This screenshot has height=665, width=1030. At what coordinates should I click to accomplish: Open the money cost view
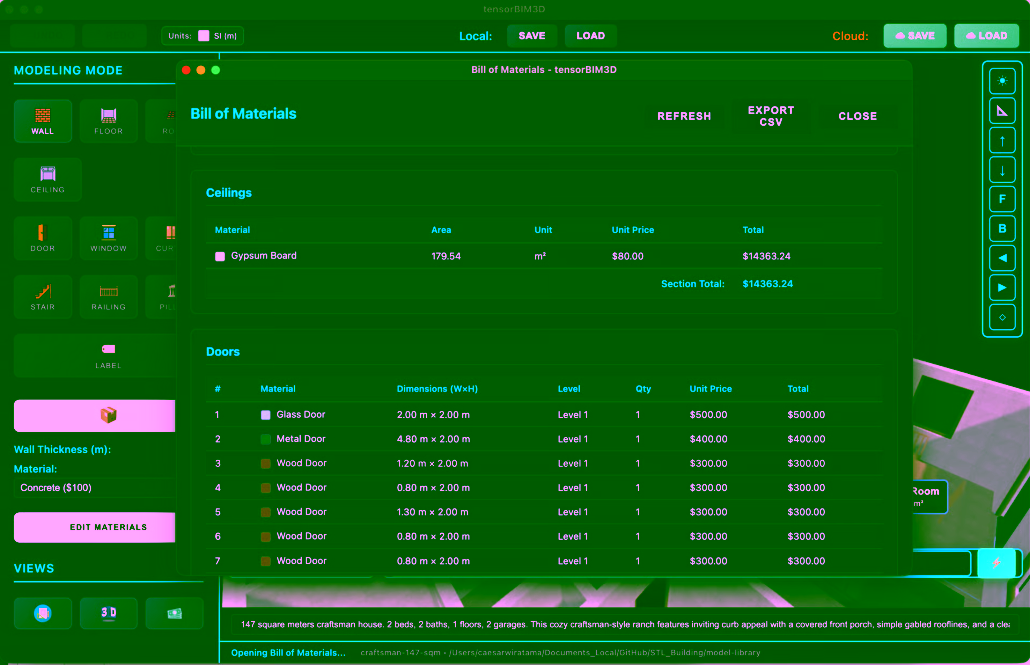coord(174,613)
